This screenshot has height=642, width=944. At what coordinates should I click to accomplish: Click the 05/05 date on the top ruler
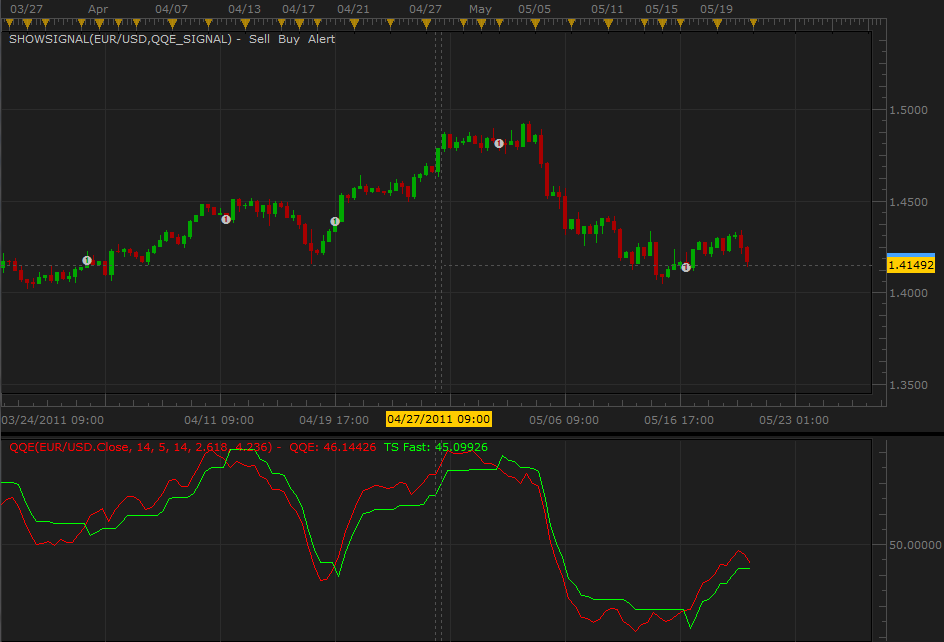535,9
